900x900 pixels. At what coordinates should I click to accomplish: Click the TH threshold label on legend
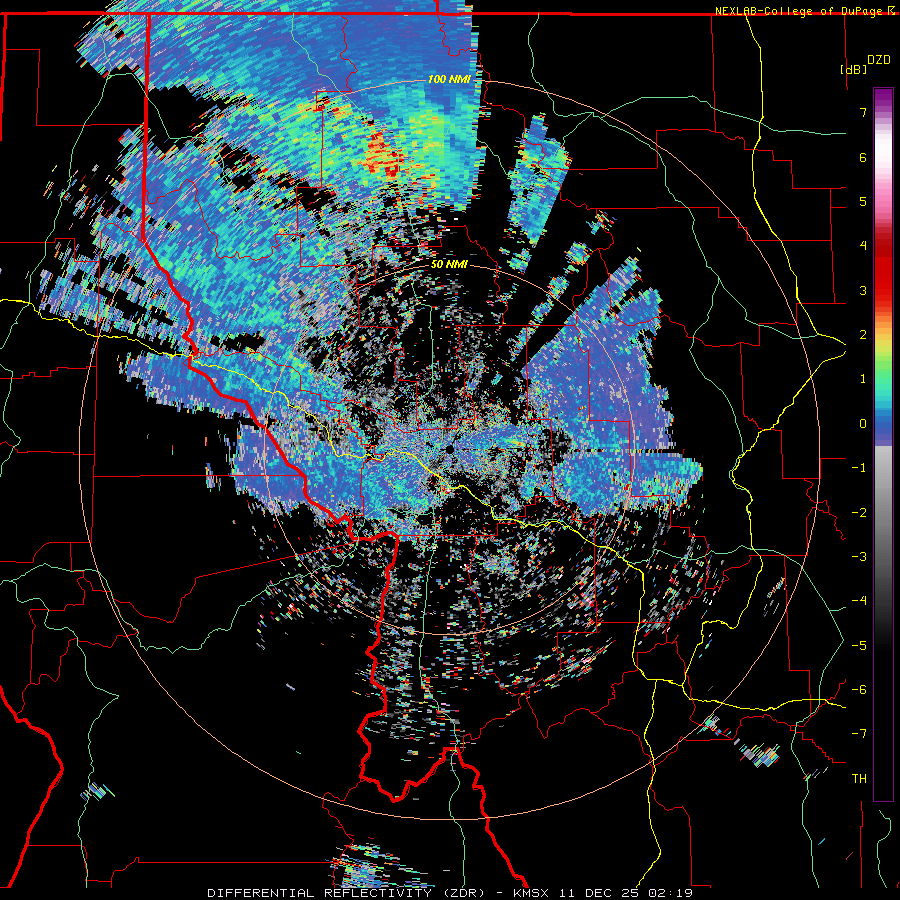[859, 779]
